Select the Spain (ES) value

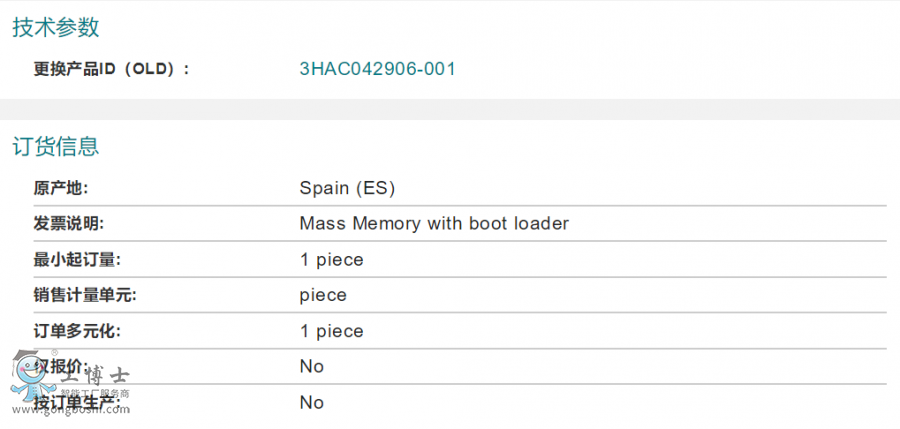[x=347, y=188]
